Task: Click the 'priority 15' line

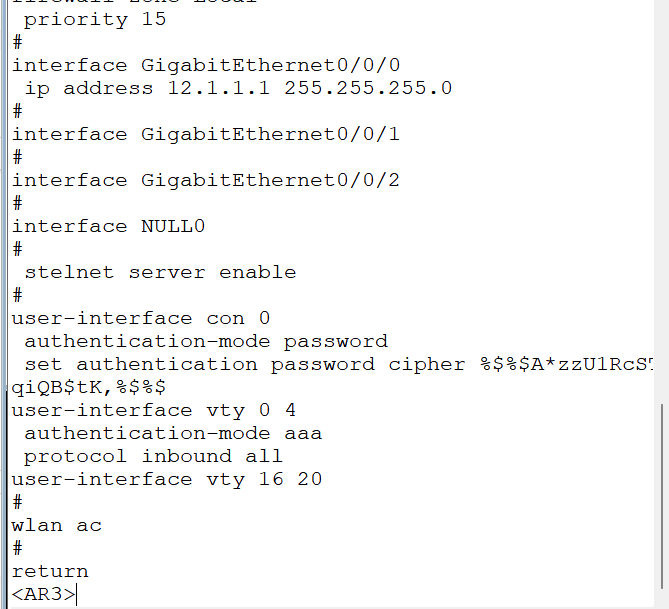Action: pos(95,19)
